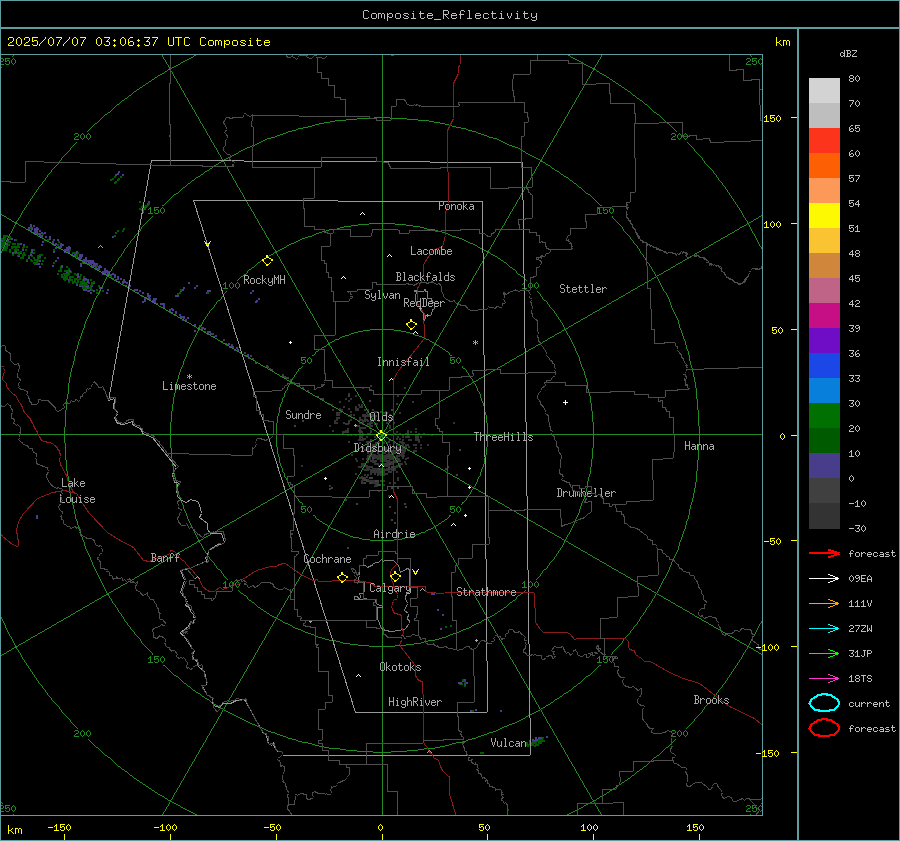The height and width of the screenshot is (841, 900).
Task: Click the Strathmore city label
Action: tap(486, 592)
